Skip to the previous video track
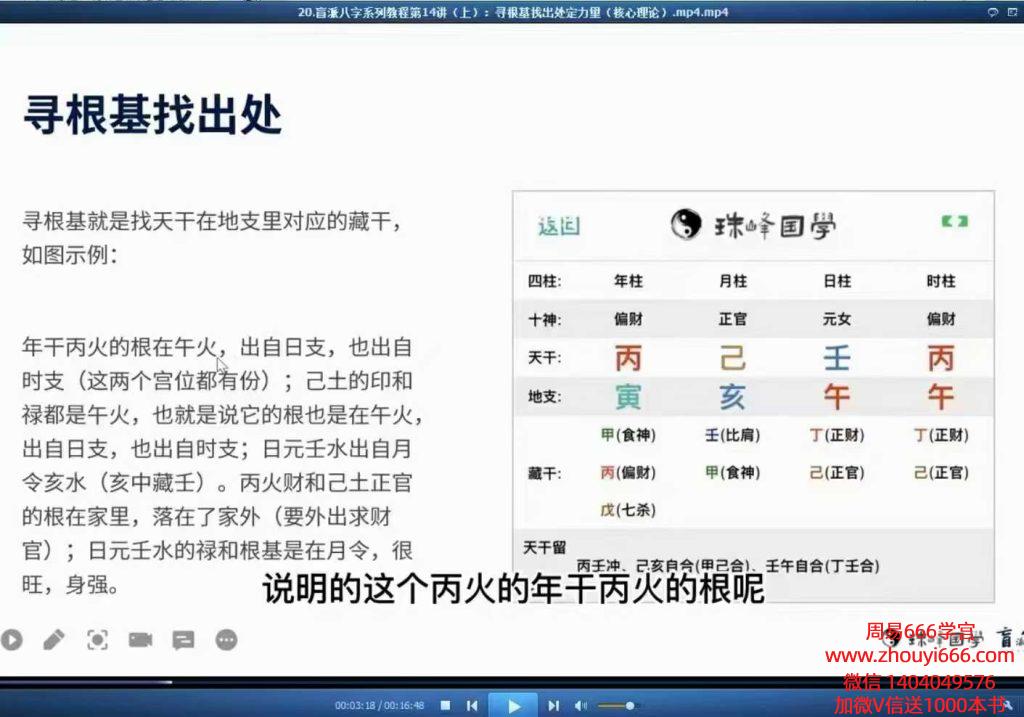The image size is (1024, 717). 472,705
